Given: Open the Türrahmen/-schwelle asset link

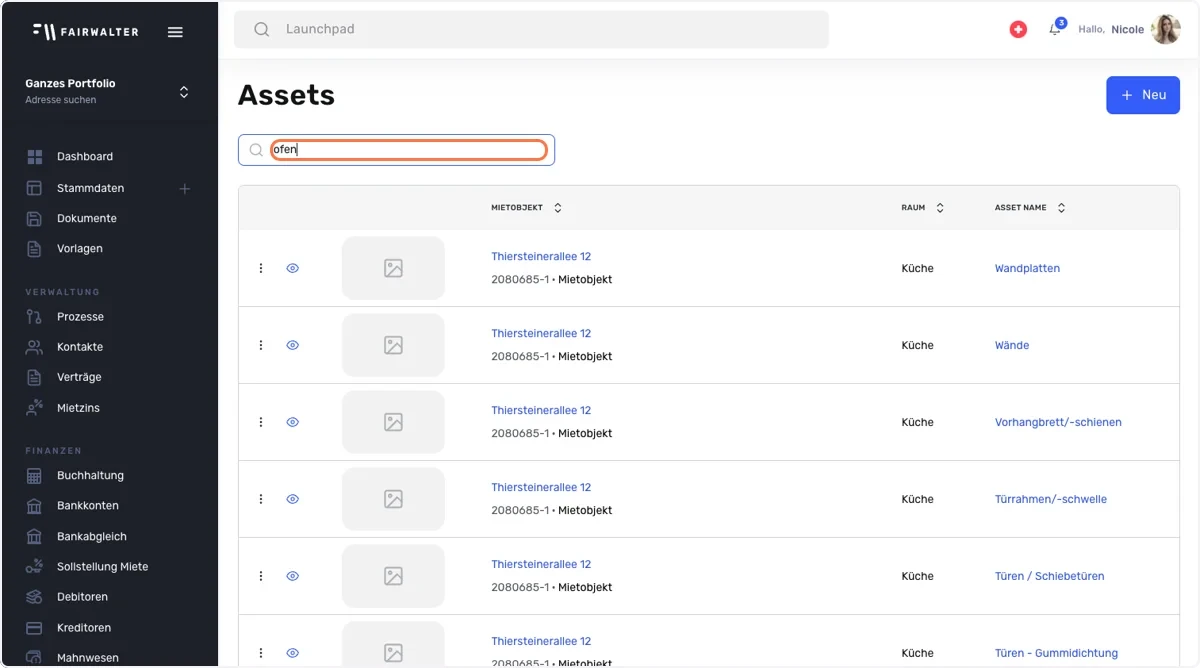Looking at the screenshot, I should [1051, 499].
